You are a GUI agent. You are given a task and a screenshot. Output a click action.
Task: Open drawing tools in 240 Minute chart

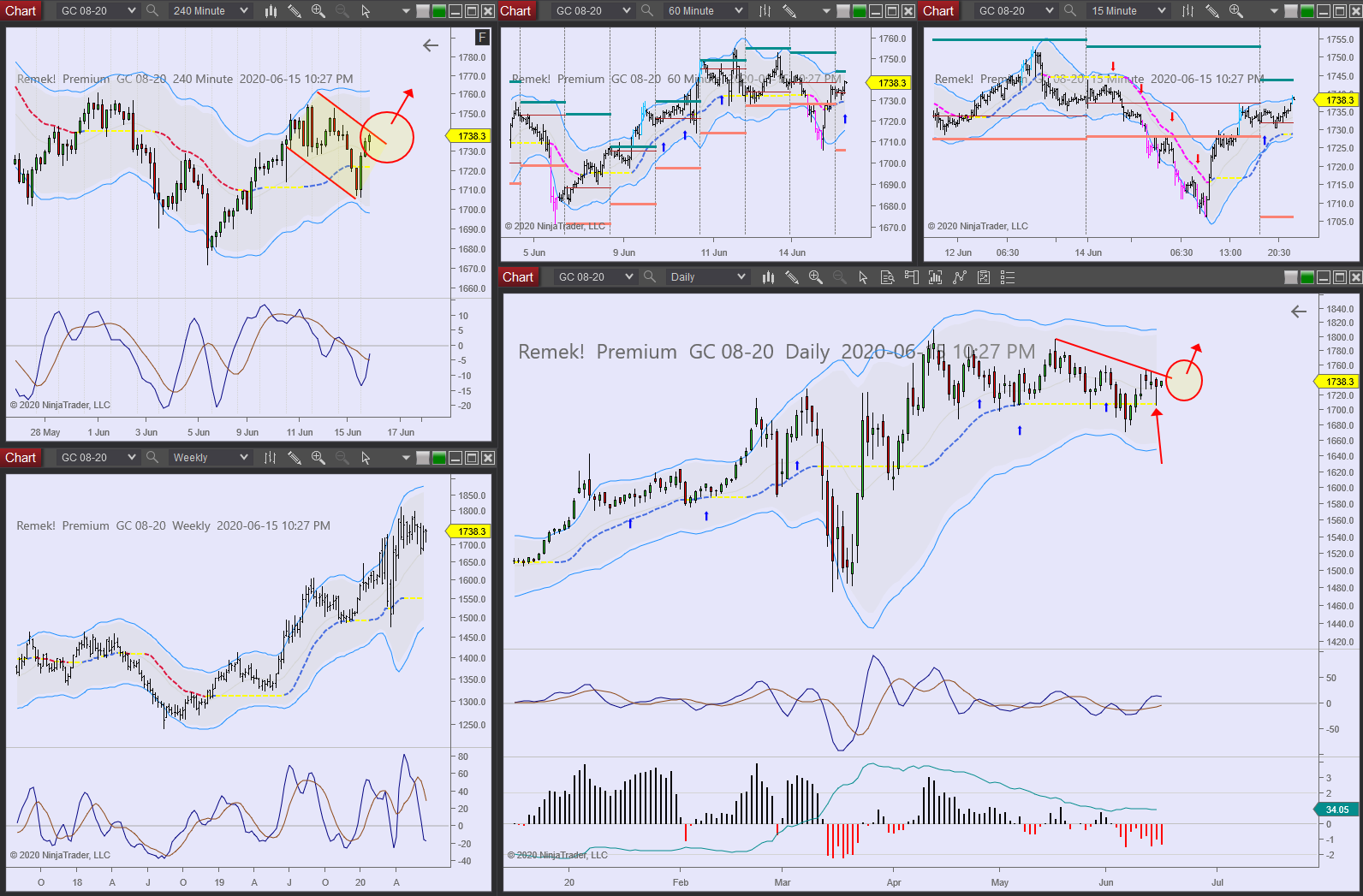point(295,11)
